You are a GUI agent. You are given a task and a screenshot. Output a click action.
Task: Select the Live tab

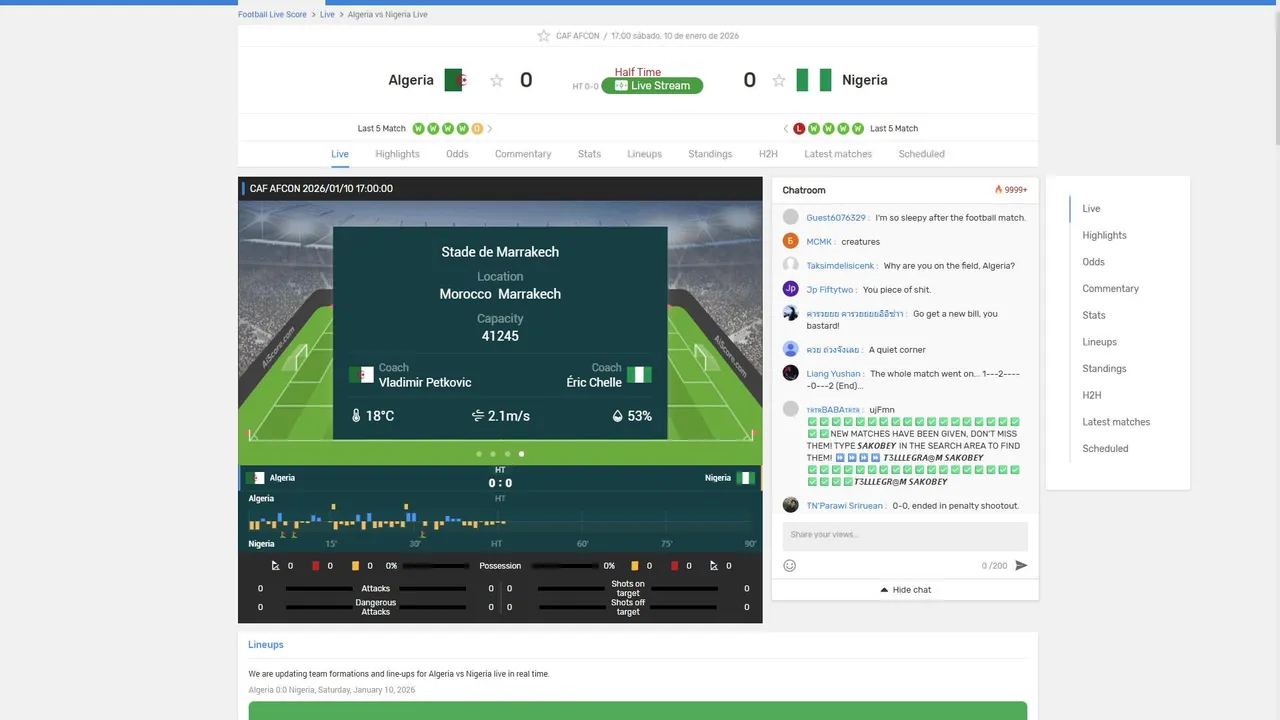[340, 154]
